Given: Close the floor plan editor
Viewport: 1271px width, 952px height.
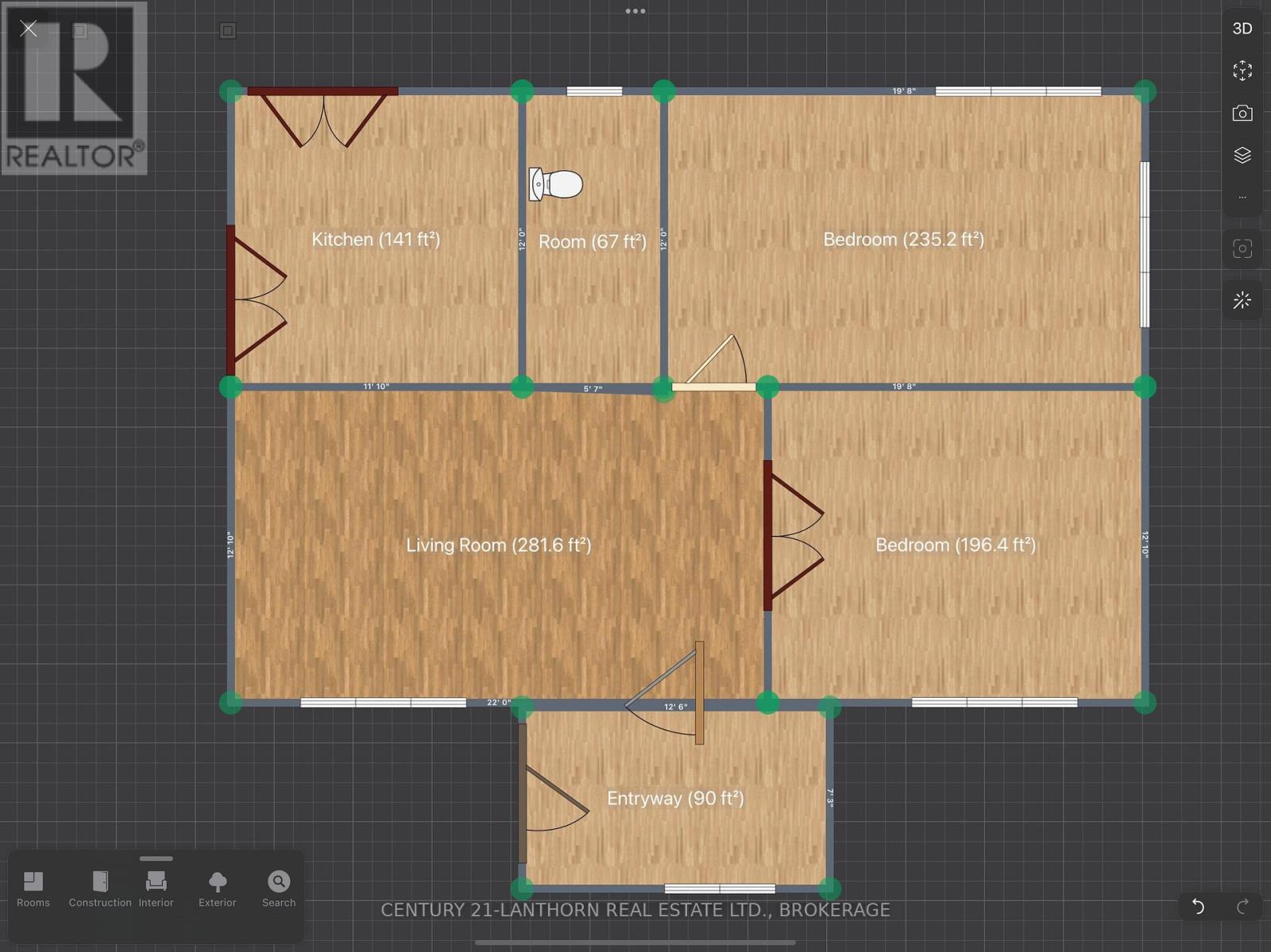Looking at the screenshot, I should [x=29, y=29].
